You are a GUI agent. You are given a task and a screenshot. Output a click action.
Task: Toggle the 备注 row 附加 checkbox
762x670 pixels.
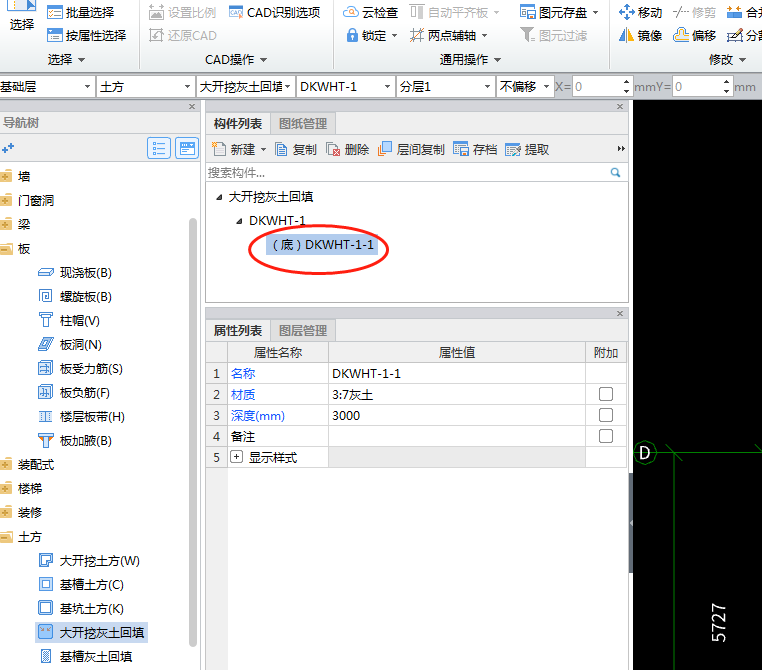coord(606,436)
